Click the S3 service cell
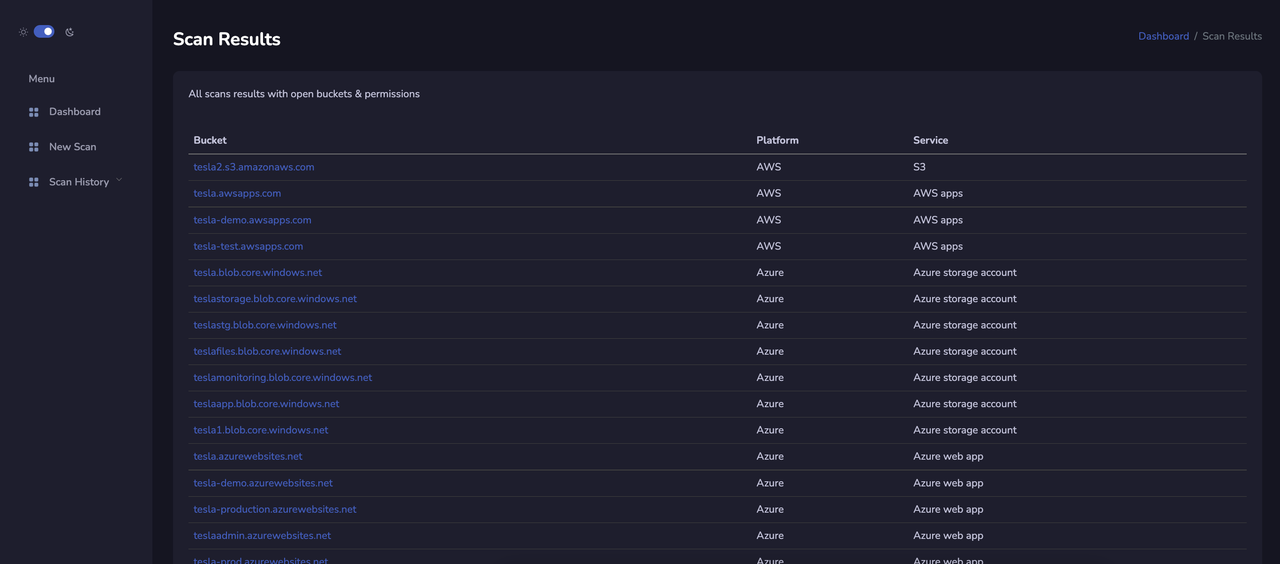The image size is (1280, 564). pos(920,167)
